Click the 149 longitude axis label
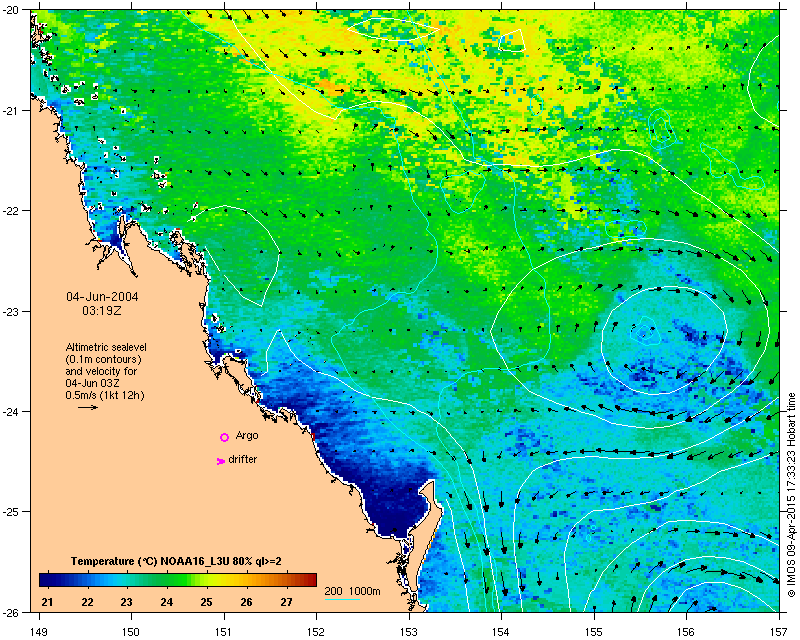This screenshot has width=800, height=640. (x=39, y=632)
